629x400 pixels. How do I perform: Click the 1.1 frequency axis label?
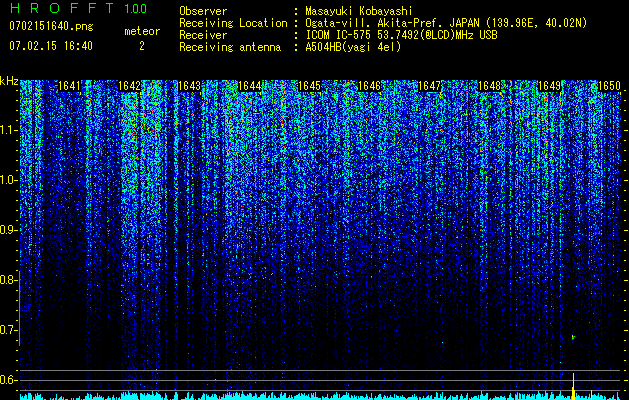[x=8, y=130]
